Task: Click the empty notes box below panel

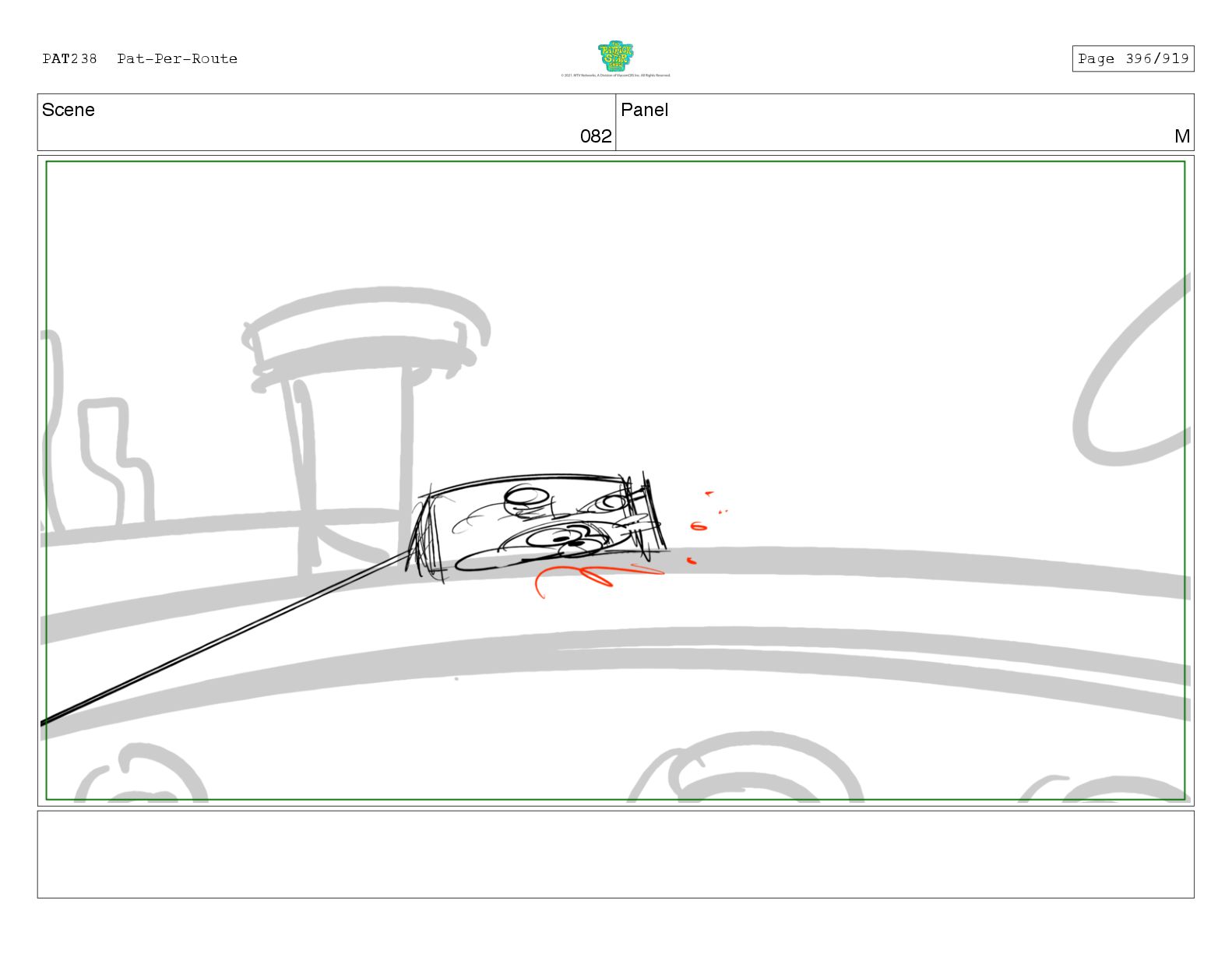Action: click(615, 854)
